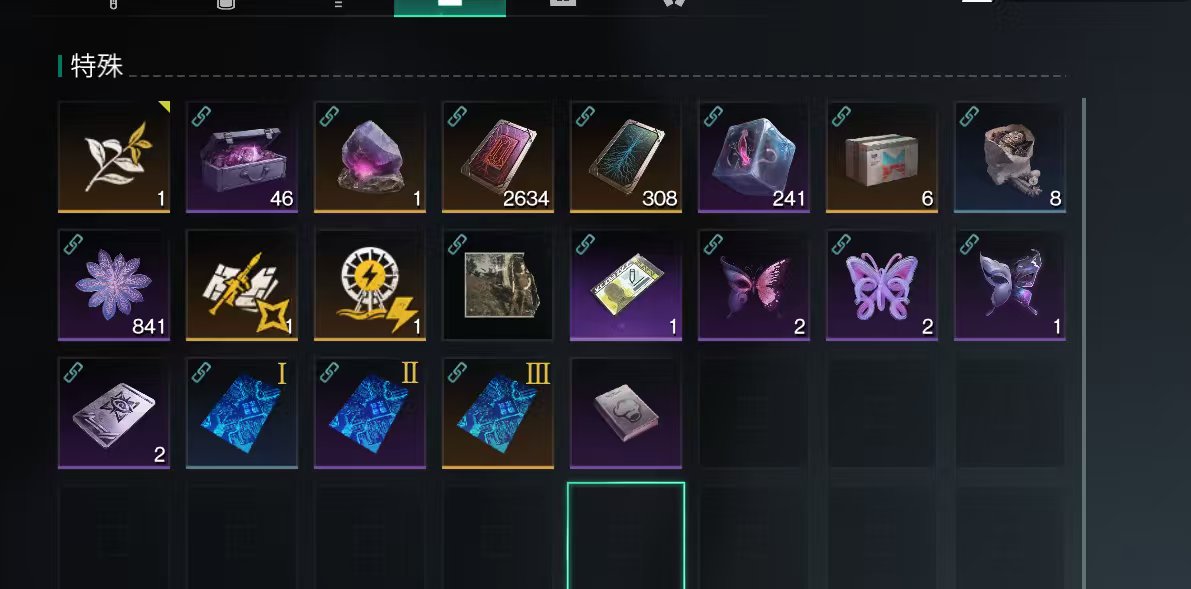Viewport: 1191px width, 589px height.
Task: Click the inventory vertical scrollbar
Action: pyautogui.click(x=1082, y=342)
